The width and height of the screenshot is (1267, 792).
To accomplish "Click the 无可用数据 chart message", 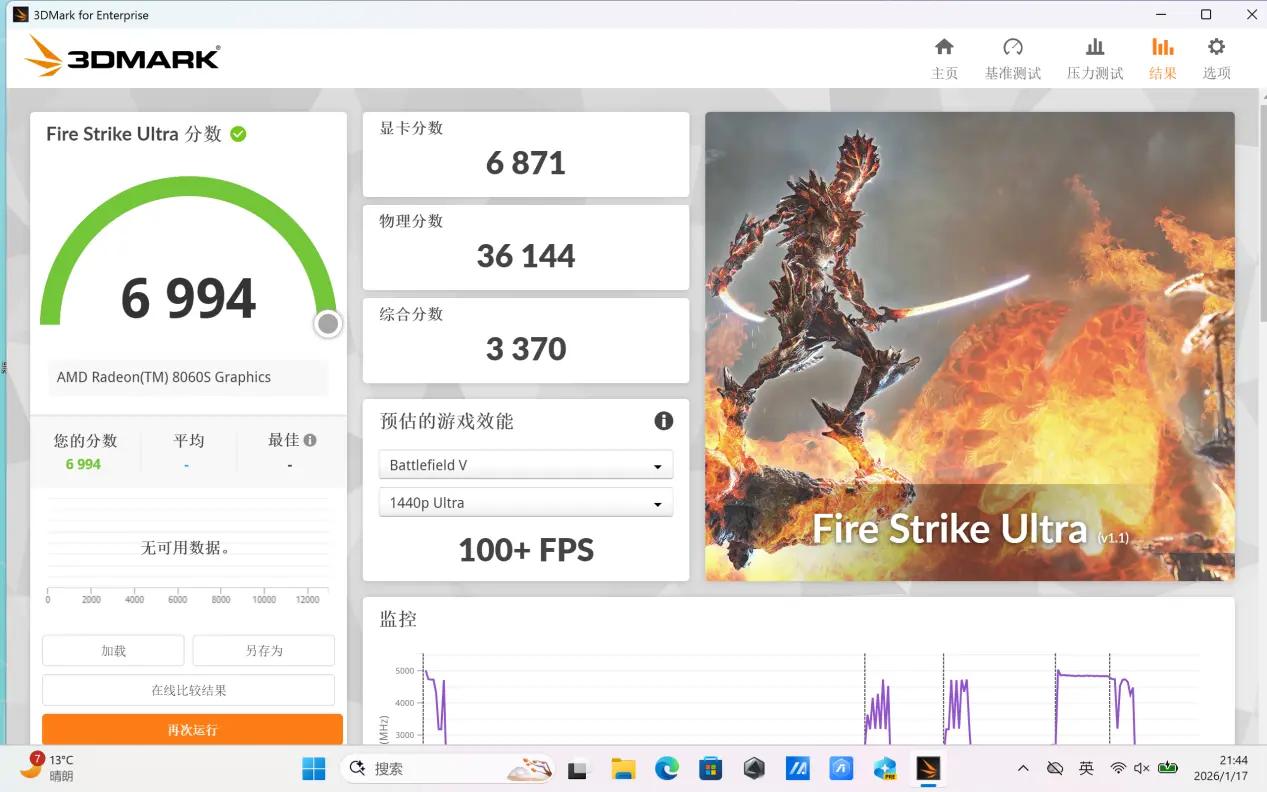I will point(187,548).
